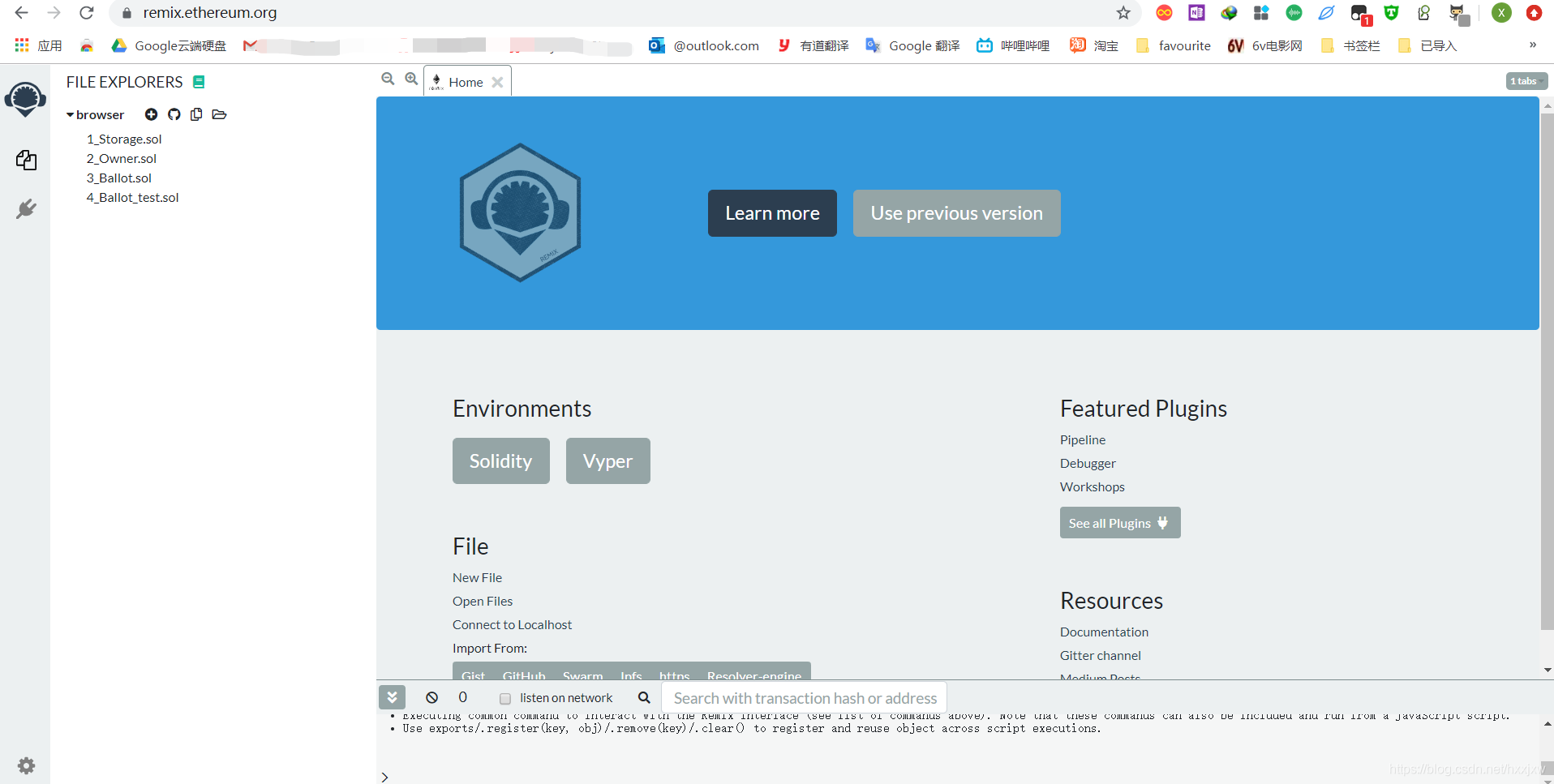Image resolution: width=1554 pixels, height=784 pixels.
Task: Click the terminal search magnifier icon
Action: click(644, 697)
